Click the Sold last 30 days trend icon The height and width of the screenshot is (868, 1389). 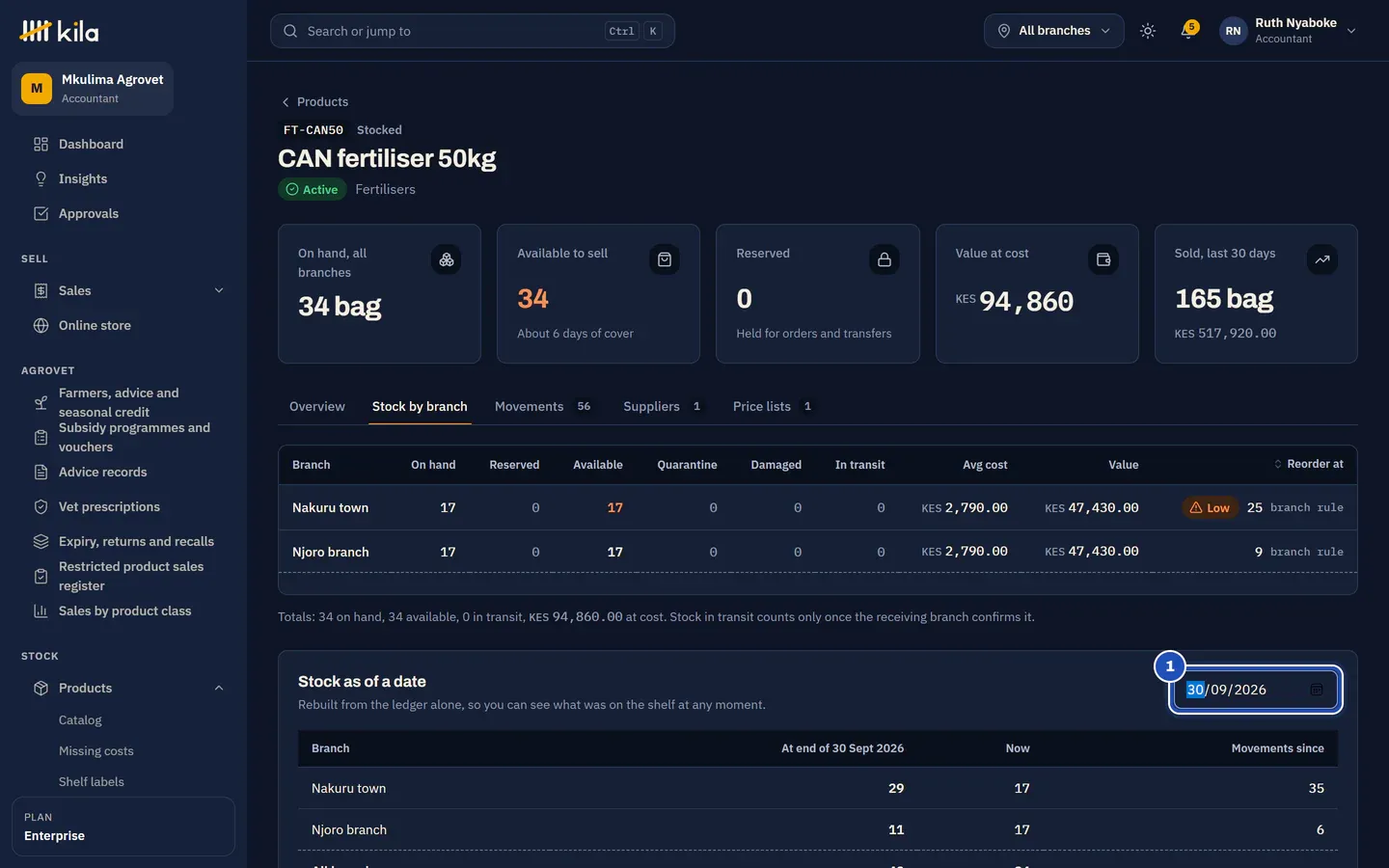[x=1322, y=259]
